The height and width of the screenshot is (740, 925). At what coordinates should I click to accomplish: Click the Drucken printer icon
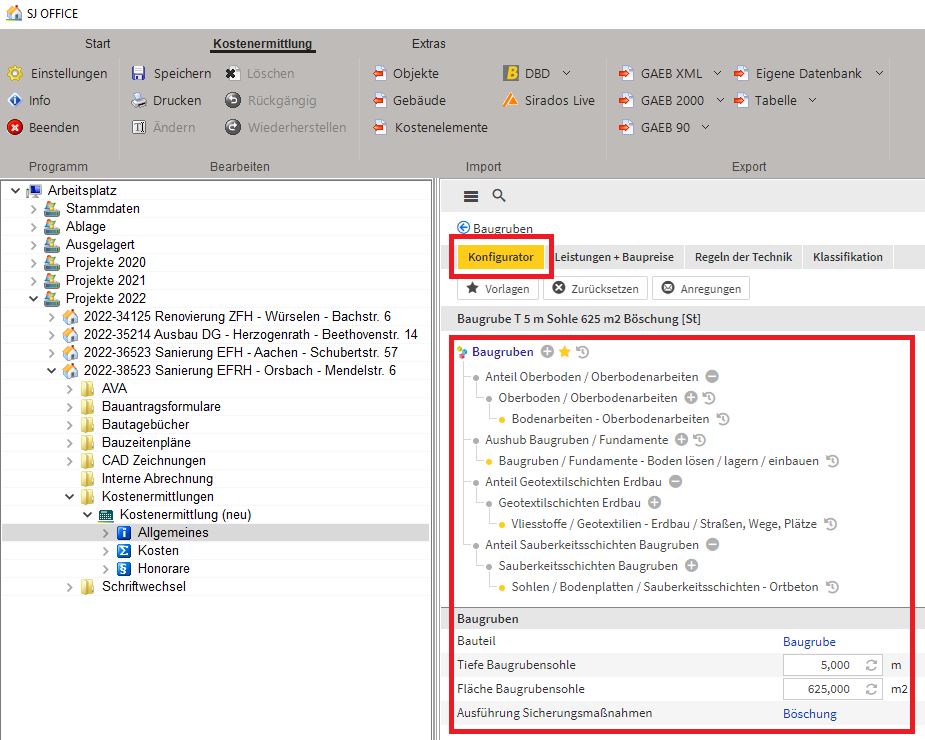tap(139, 100)
